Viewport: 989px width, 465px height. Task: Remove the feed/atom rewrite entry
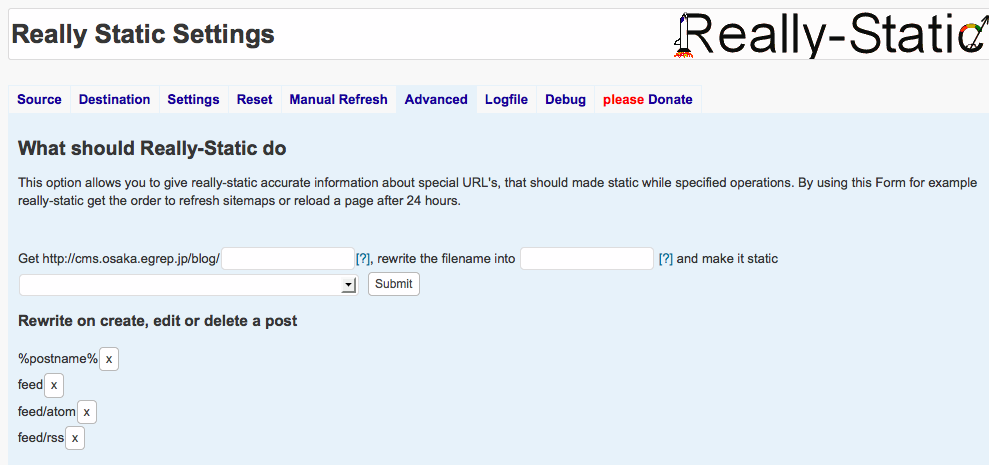pos(86,412)
